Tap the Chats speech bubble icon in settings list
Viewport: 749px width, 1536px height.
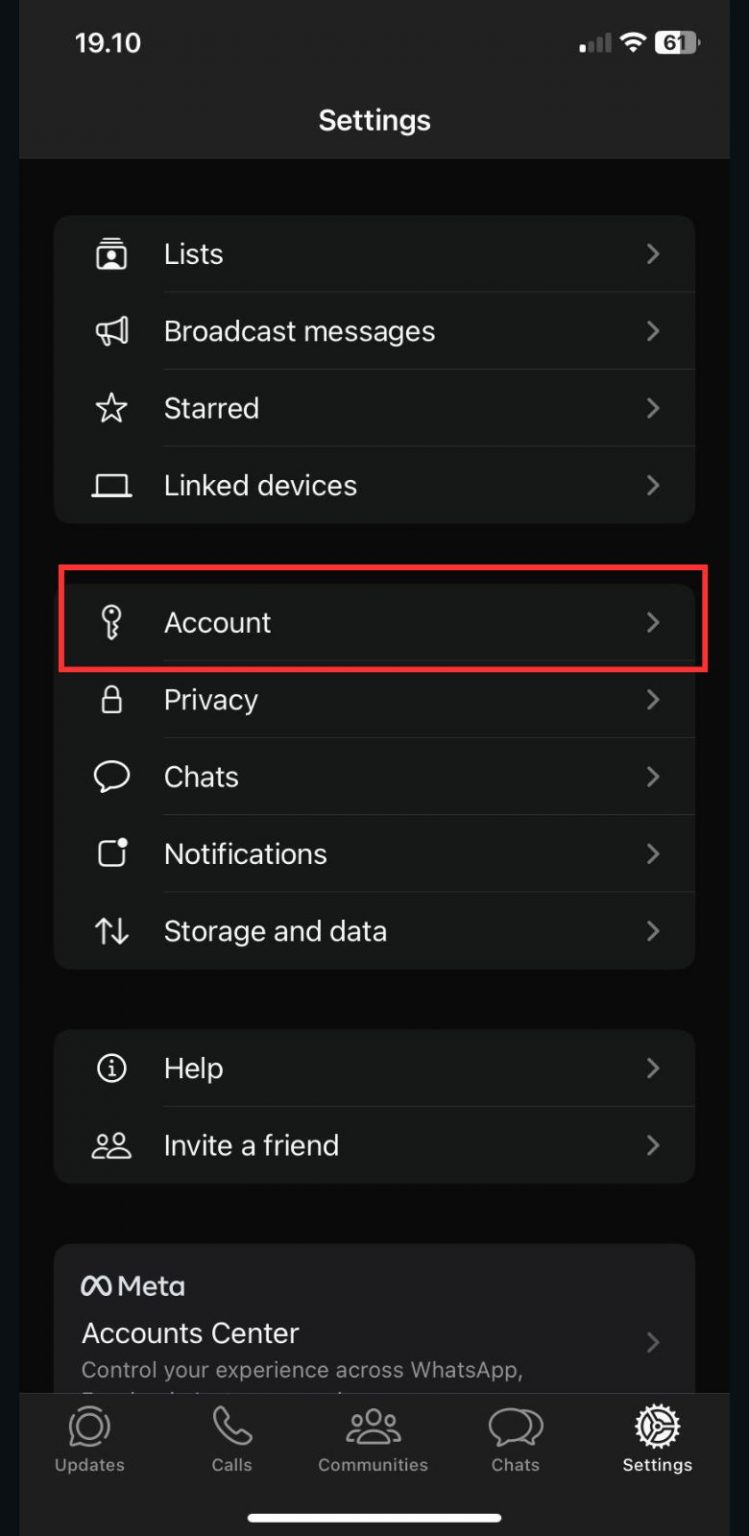click(x=111, y=777)
